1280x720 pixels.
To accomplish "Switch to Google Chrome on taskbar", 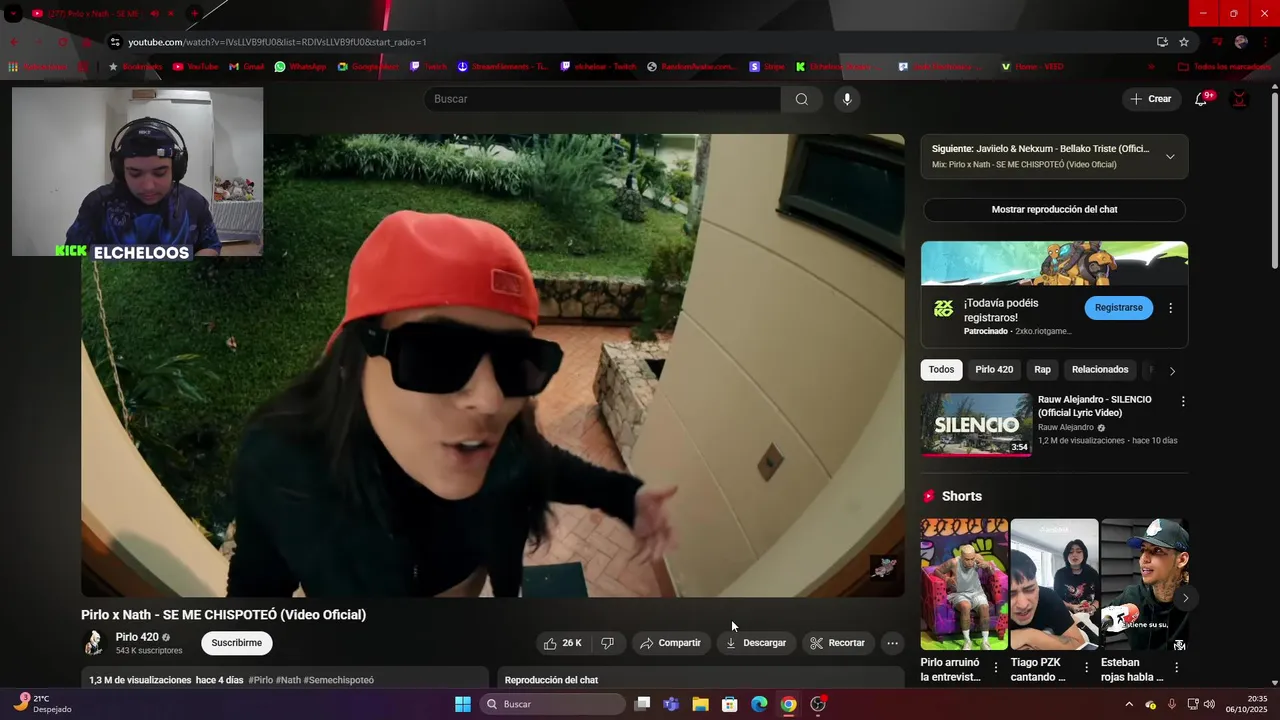I will point(788,704).
